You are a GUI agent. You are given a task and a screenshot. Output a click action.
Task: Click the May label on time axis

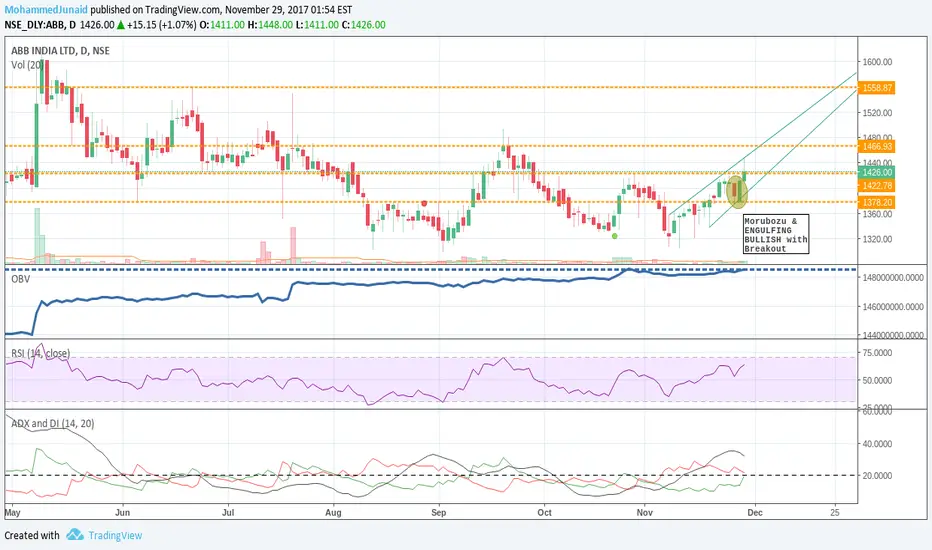[12, 512]
